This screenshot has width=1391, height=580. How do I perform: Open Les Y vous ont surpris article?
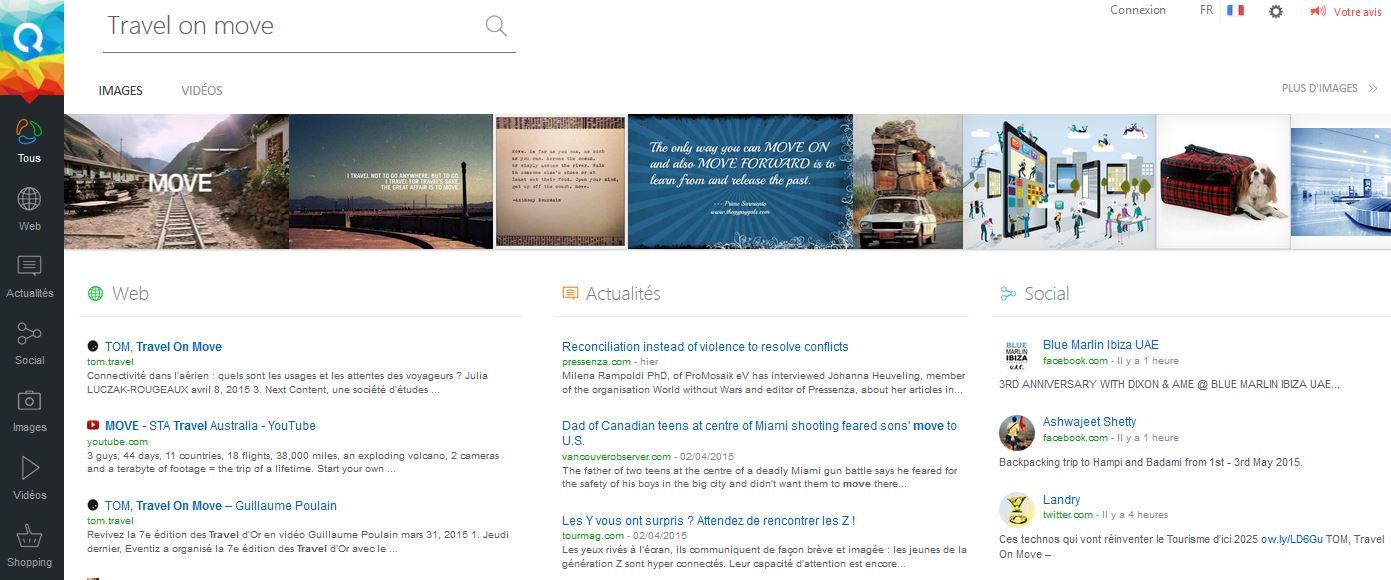708,521
